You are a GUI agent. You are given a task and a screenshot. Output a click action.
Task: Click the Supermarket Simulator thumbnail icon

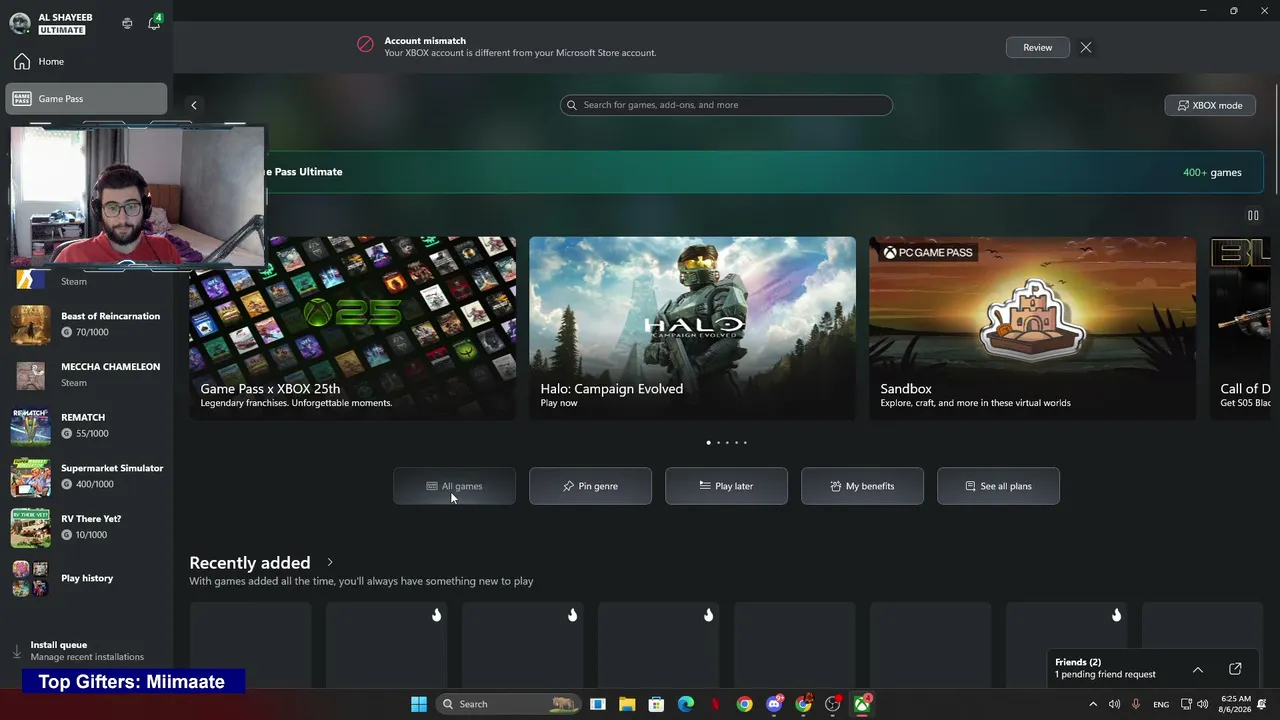[30, 477]
